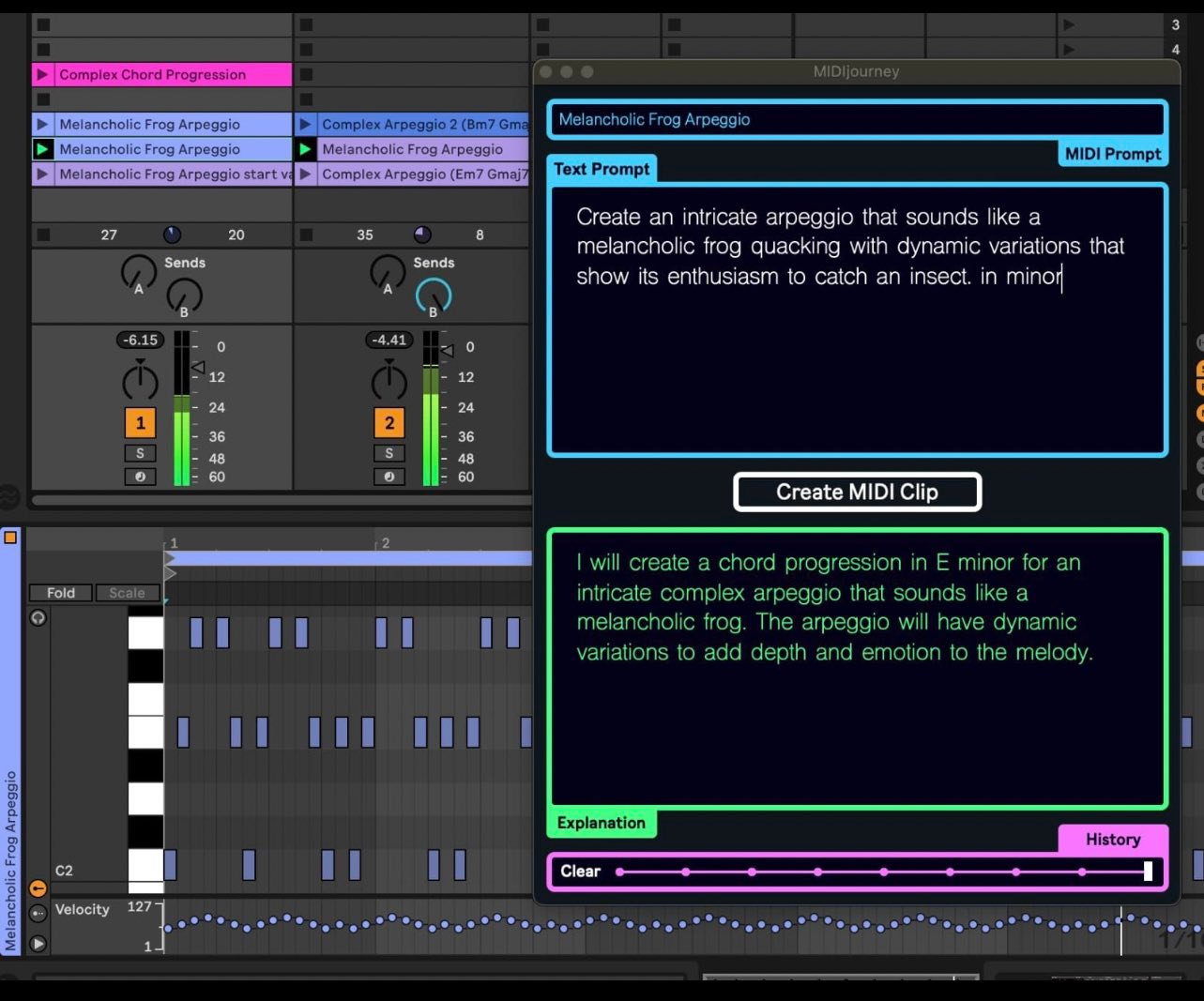Launch the Complex Arpeggio 2 clip
This screenshot has height=1001, width=1204.
click(x=305, y=124)
